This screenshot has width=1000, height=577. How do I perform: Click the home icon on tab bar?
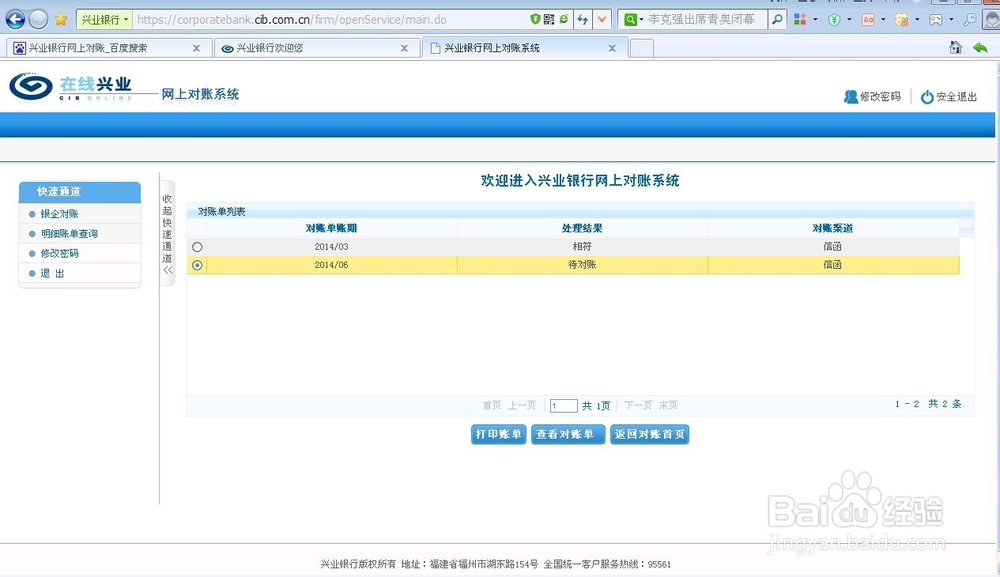(955, 47)
